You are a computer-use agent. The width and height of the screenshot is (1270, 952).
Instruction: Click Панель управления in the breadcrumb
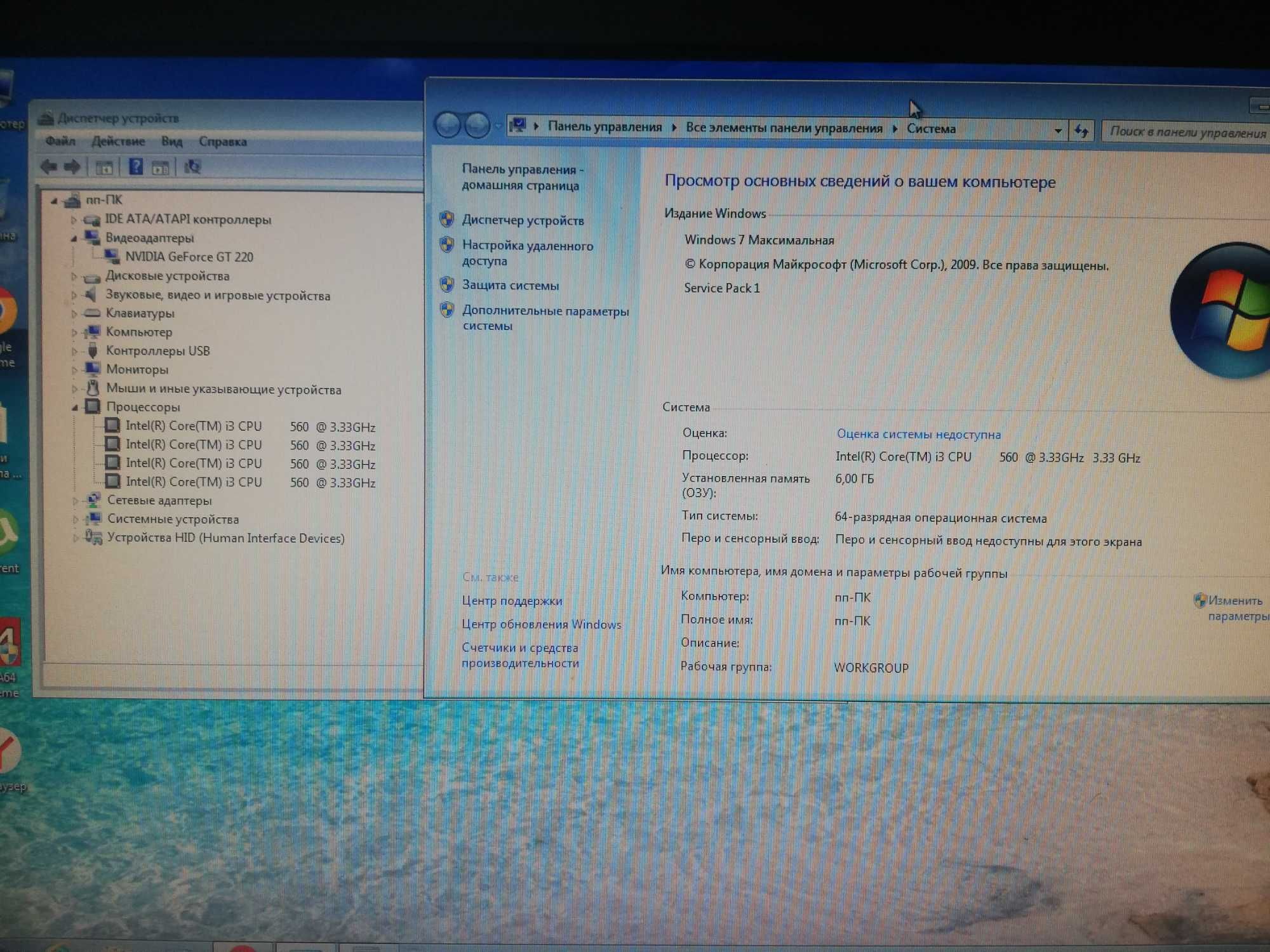tap(605, 126)
